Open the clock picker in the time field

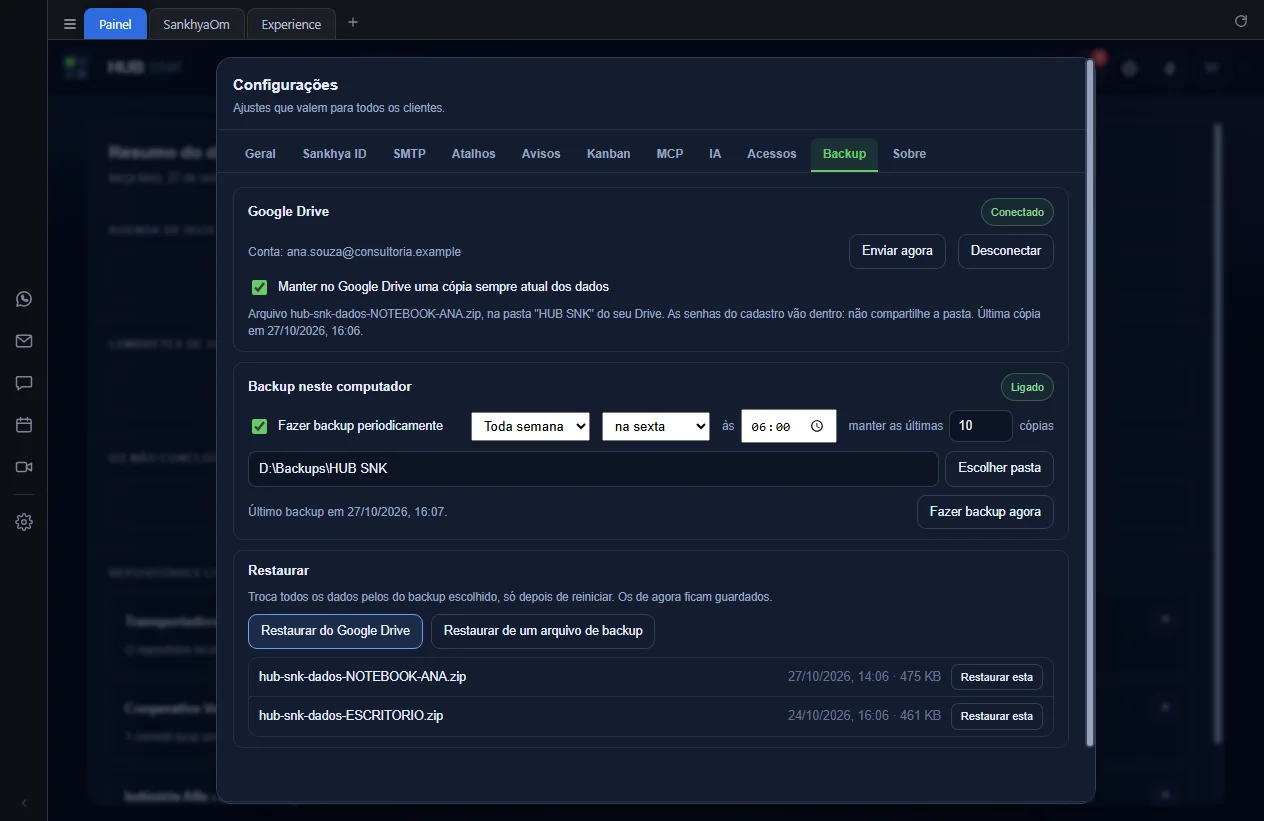pyautogui.click(x=817, y=426)
